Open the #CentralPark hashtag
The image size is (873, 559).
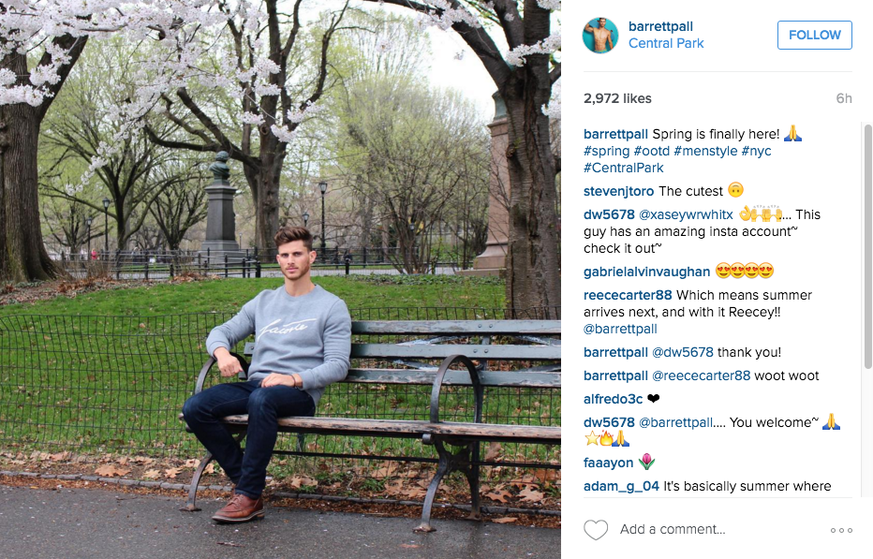pos(624,168)
